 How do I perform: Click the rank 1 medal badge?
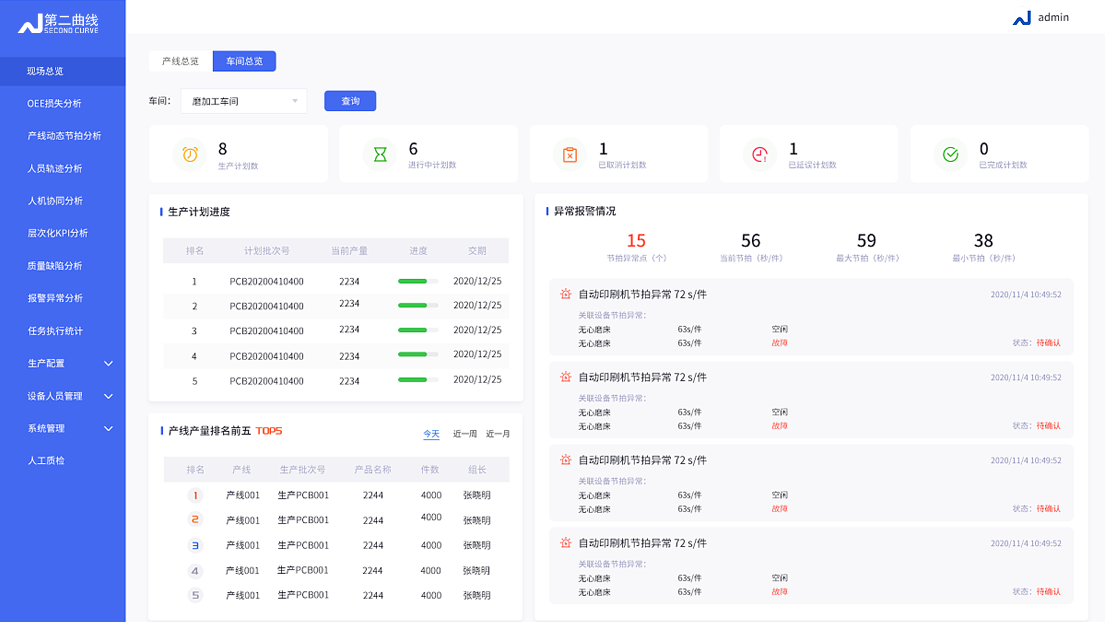tap(195, 495)
